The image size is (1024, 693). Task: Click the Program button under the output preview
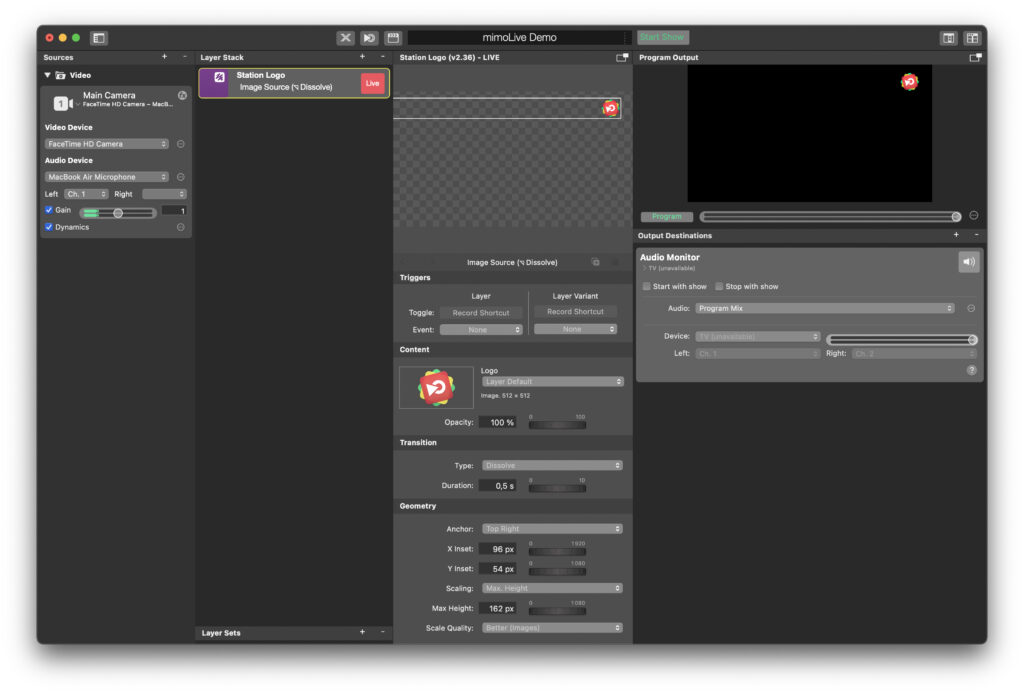pos(667,216)
